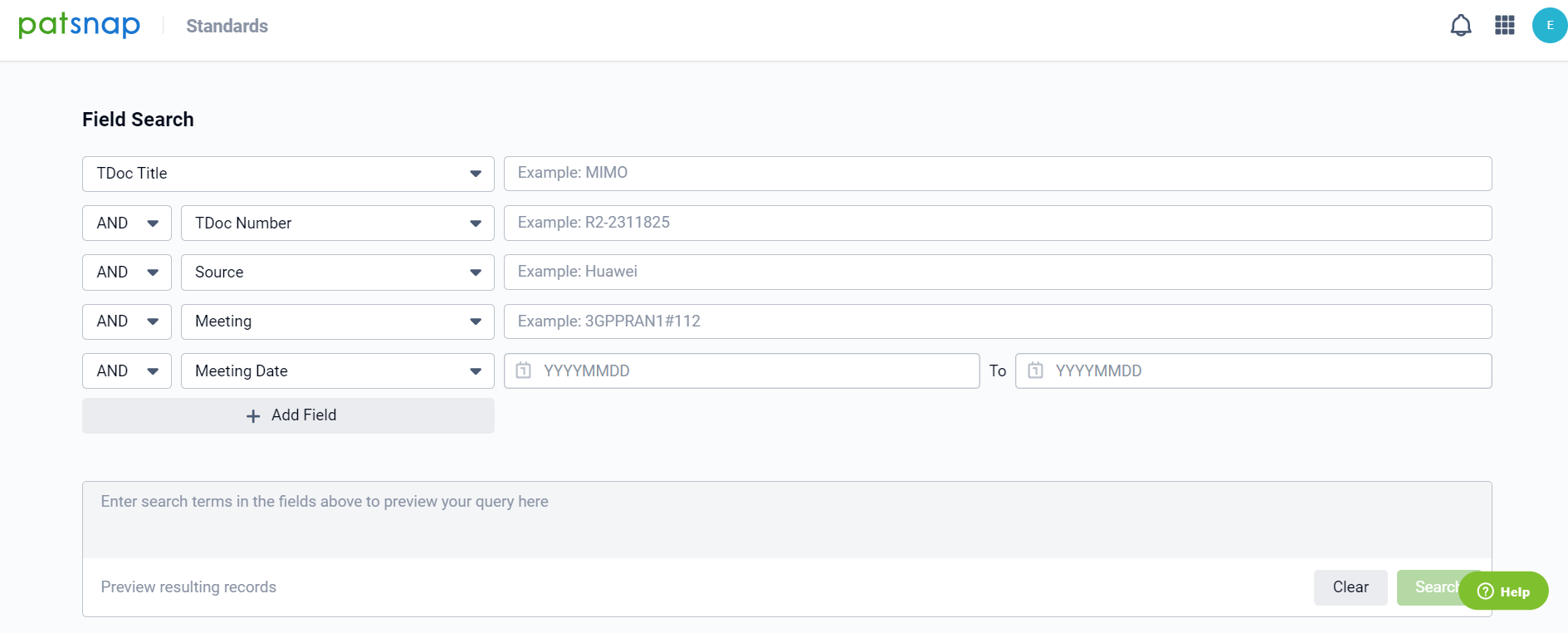Expand the Source field dropdown
1568x633 pixels.
tap(337, 272)
